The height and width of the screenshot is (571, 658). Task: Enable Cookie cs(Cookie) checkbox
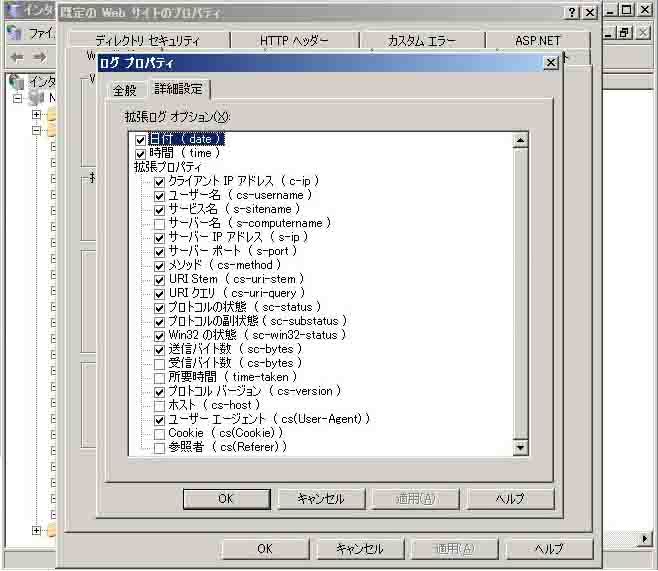tap(159, 434)
